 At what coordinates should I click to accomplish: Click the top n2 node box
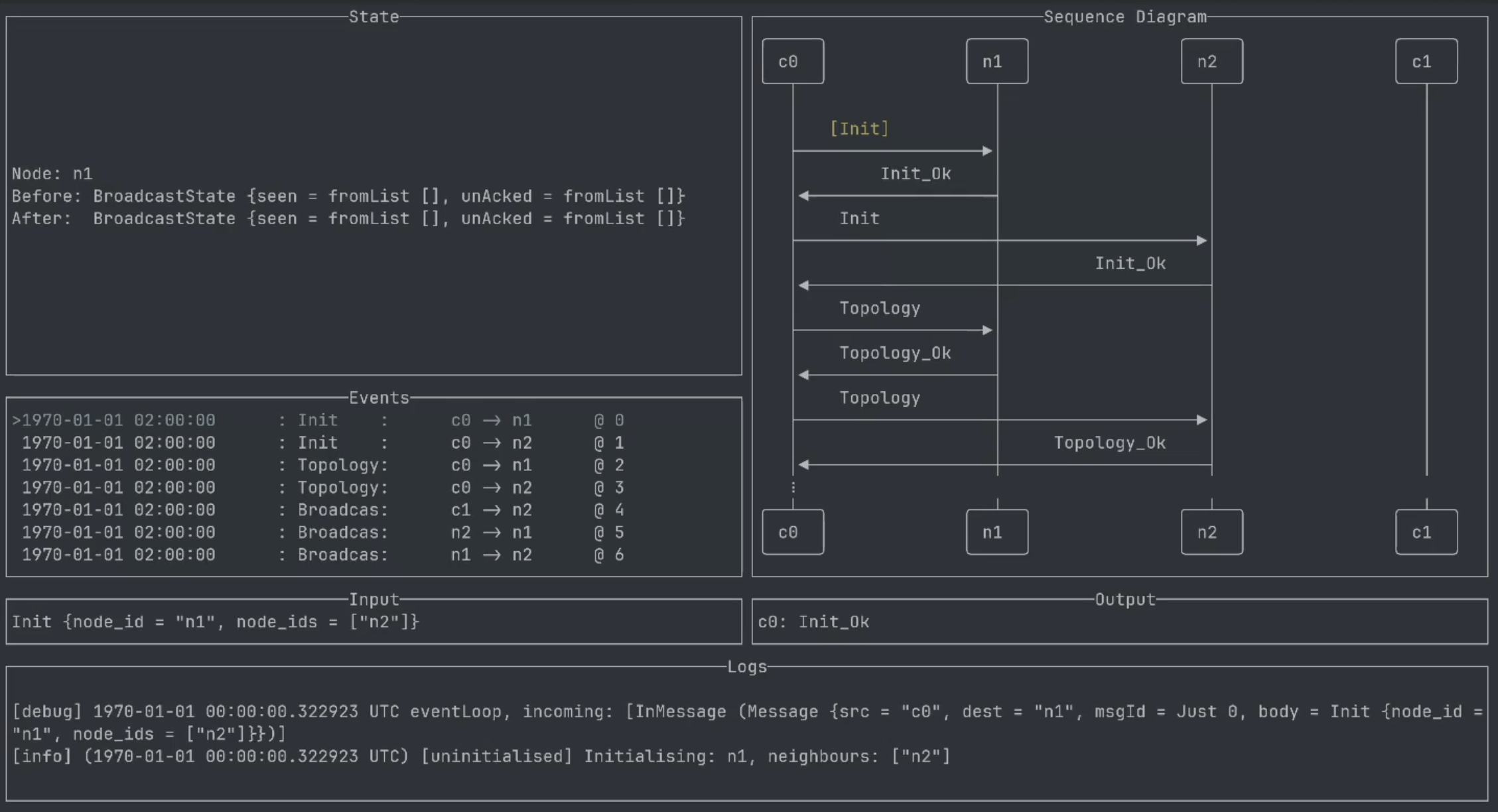1211,62
